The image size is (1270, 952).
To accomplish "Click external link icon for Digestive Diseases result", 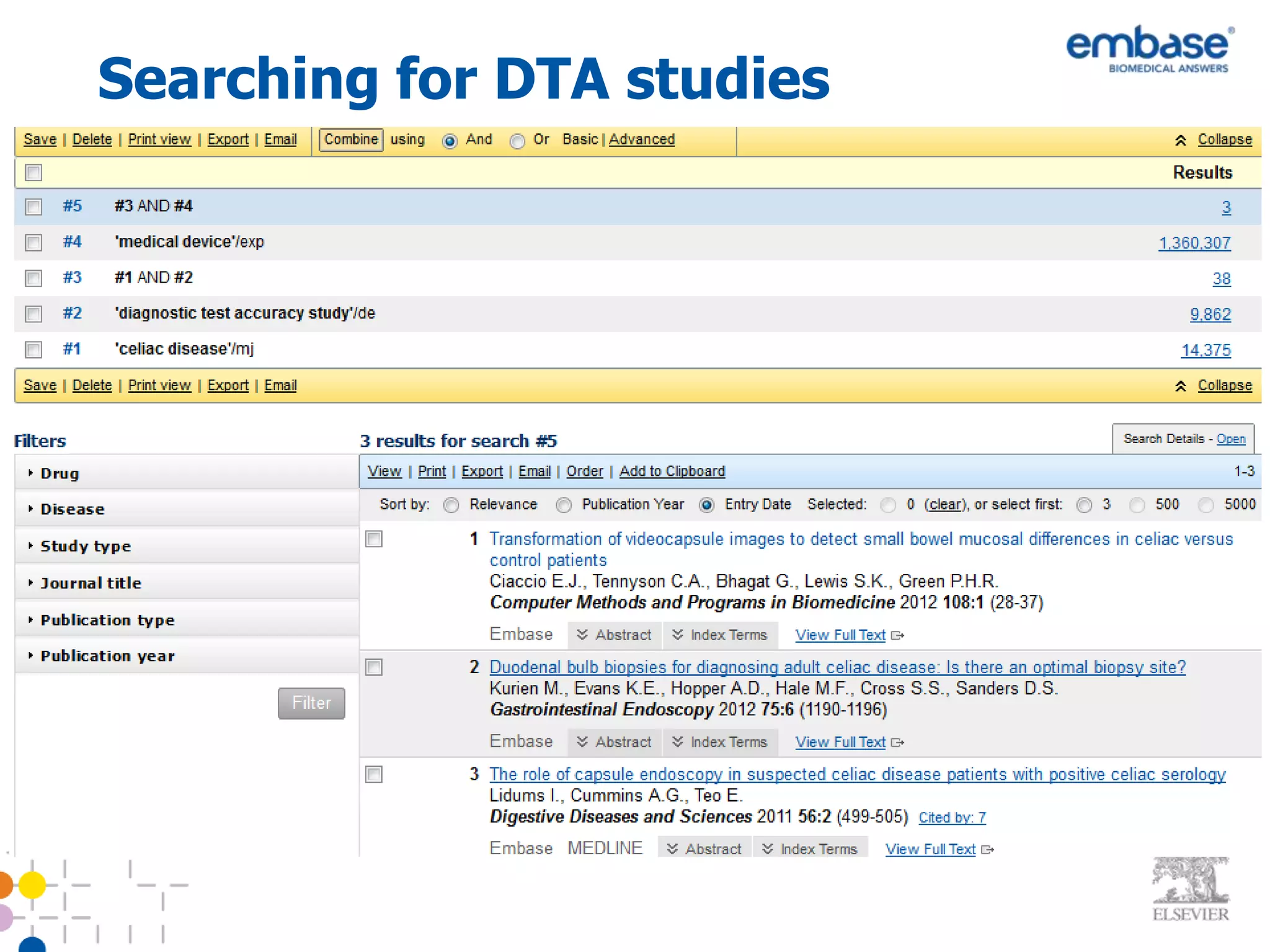I will (987, 850).
